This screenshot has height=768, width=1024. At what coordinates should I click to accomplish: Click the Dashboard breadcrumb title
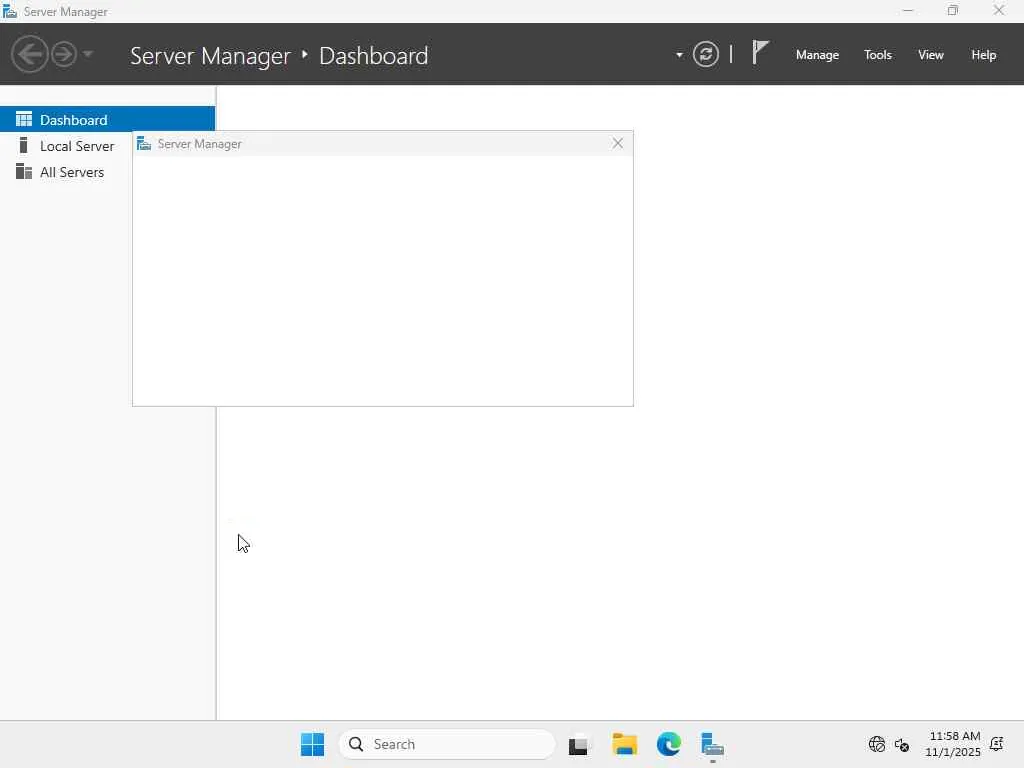coord(374,56)
